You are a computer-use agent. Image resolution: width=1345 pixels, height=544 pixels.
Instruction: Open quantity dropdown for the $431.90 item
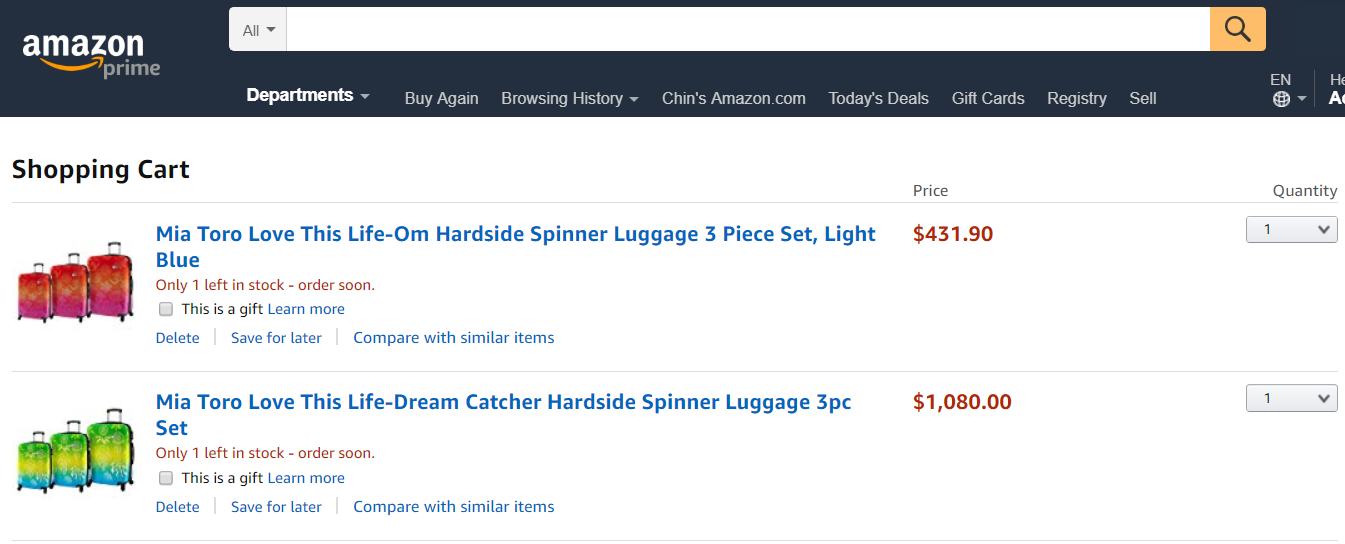click(1291, 230)
